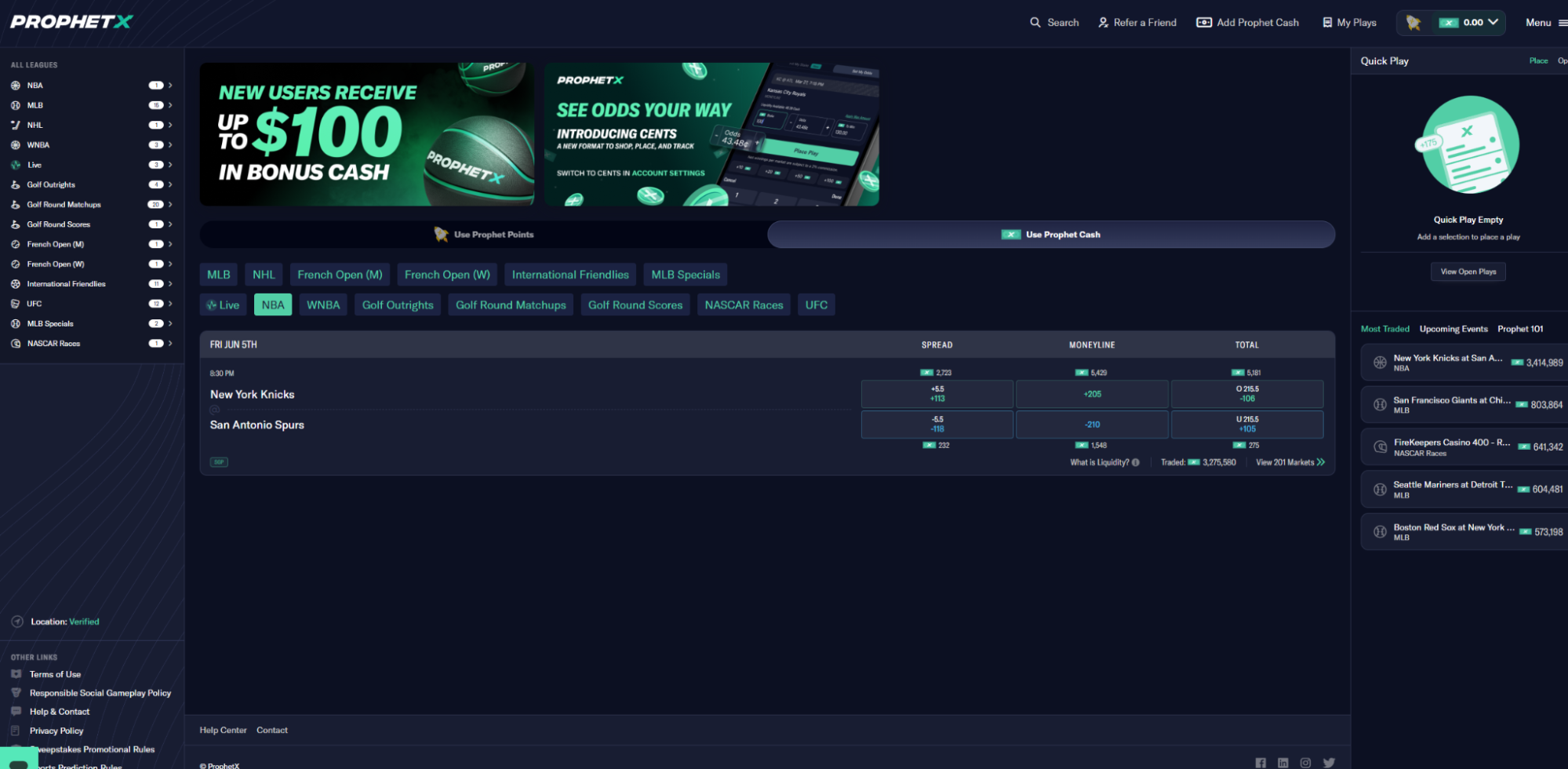Image resolution: width=1568 pixels, height=769 pixels.
Task: Open Seattle Mariners at Detroit traded card
Action: pyautogui.click(x=1464, y=490)
